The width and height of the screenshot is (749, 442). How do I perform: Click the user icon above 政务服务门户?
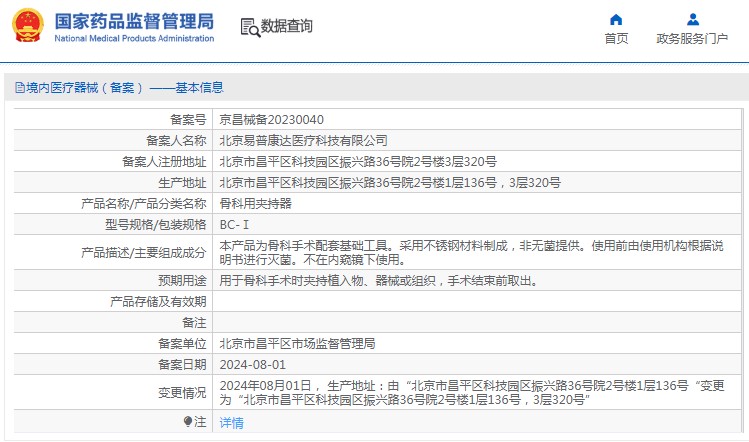pos(693,19)
